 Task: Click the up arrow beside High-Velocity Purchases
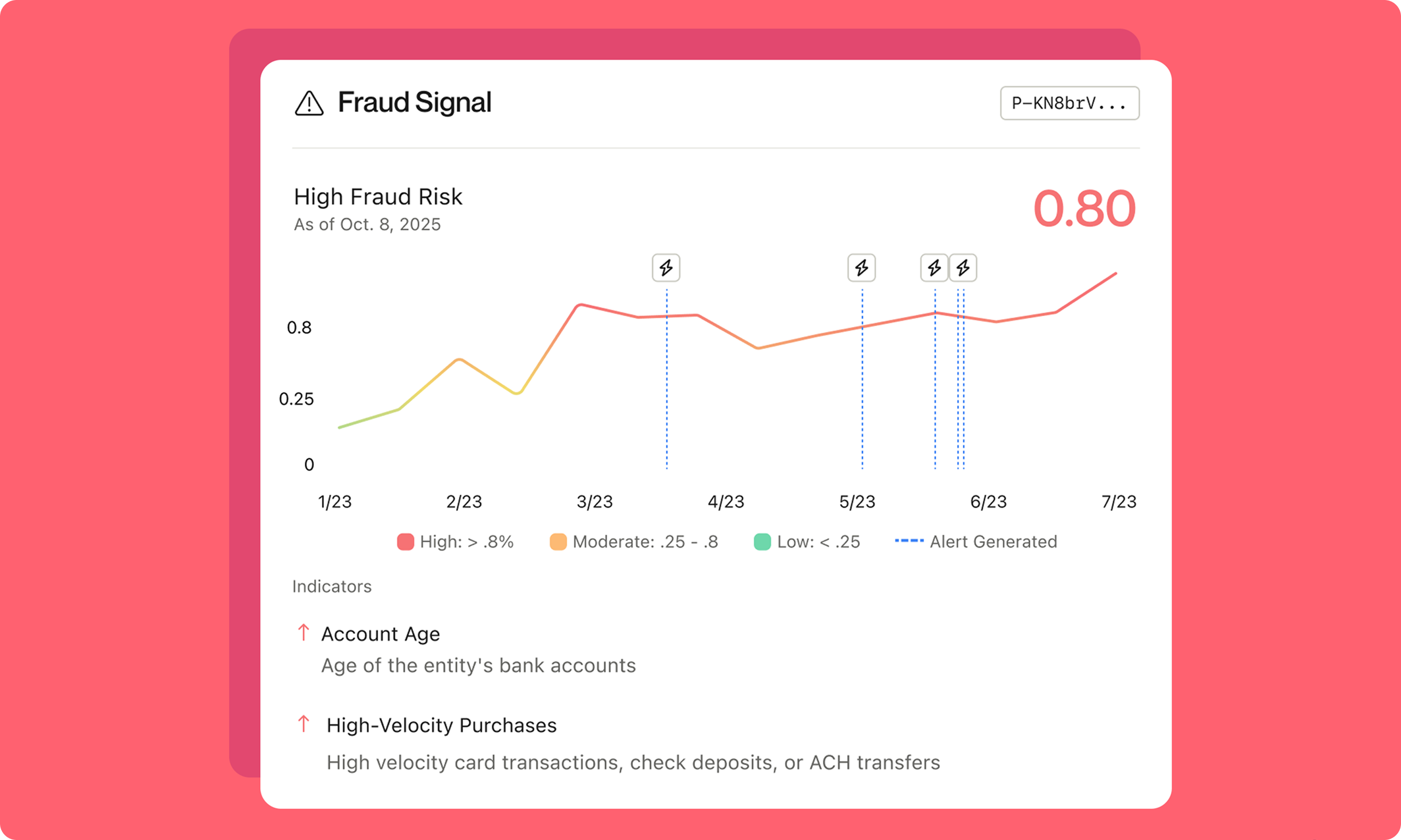tap(304, 723)
